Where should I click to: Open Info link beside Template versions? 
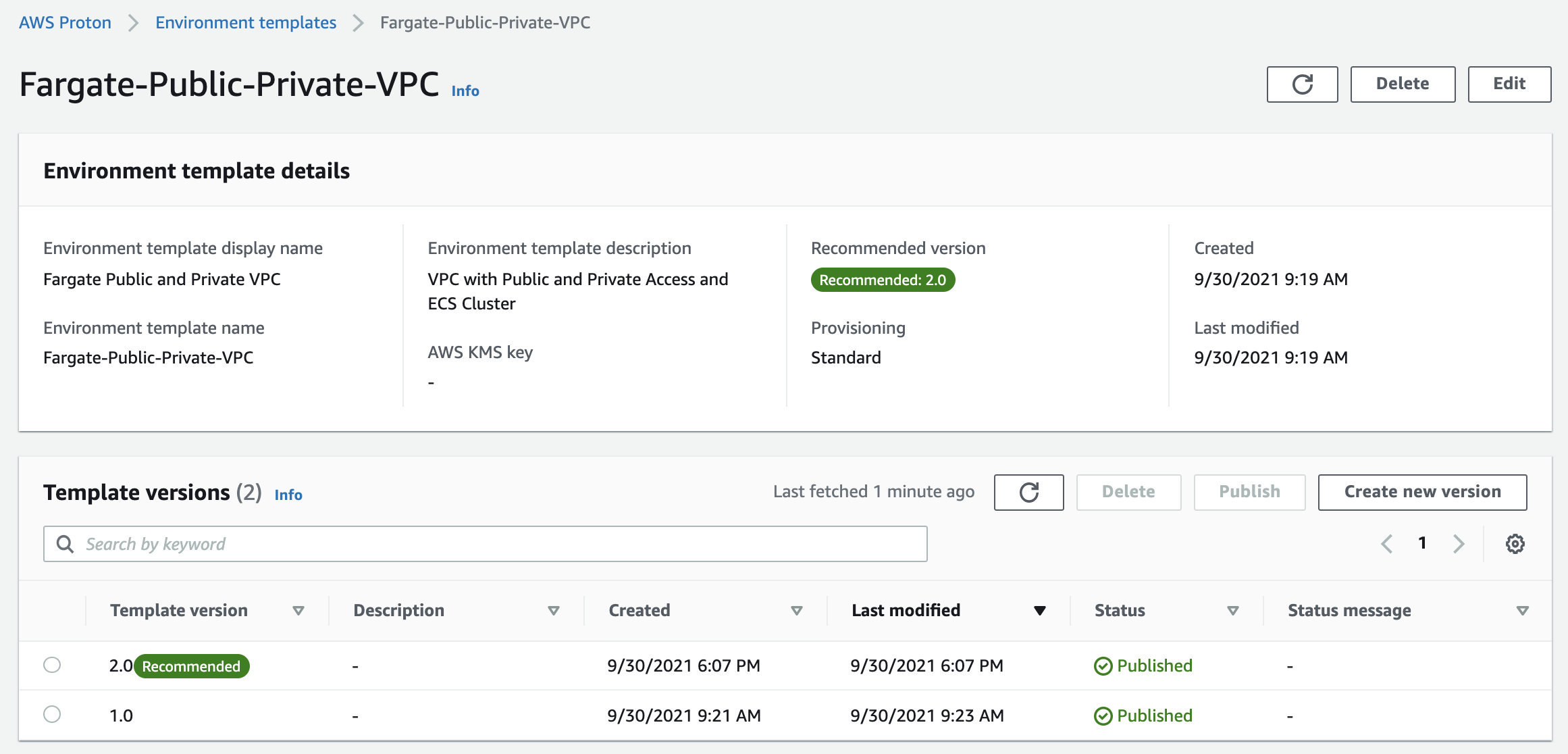pos(288,495)
